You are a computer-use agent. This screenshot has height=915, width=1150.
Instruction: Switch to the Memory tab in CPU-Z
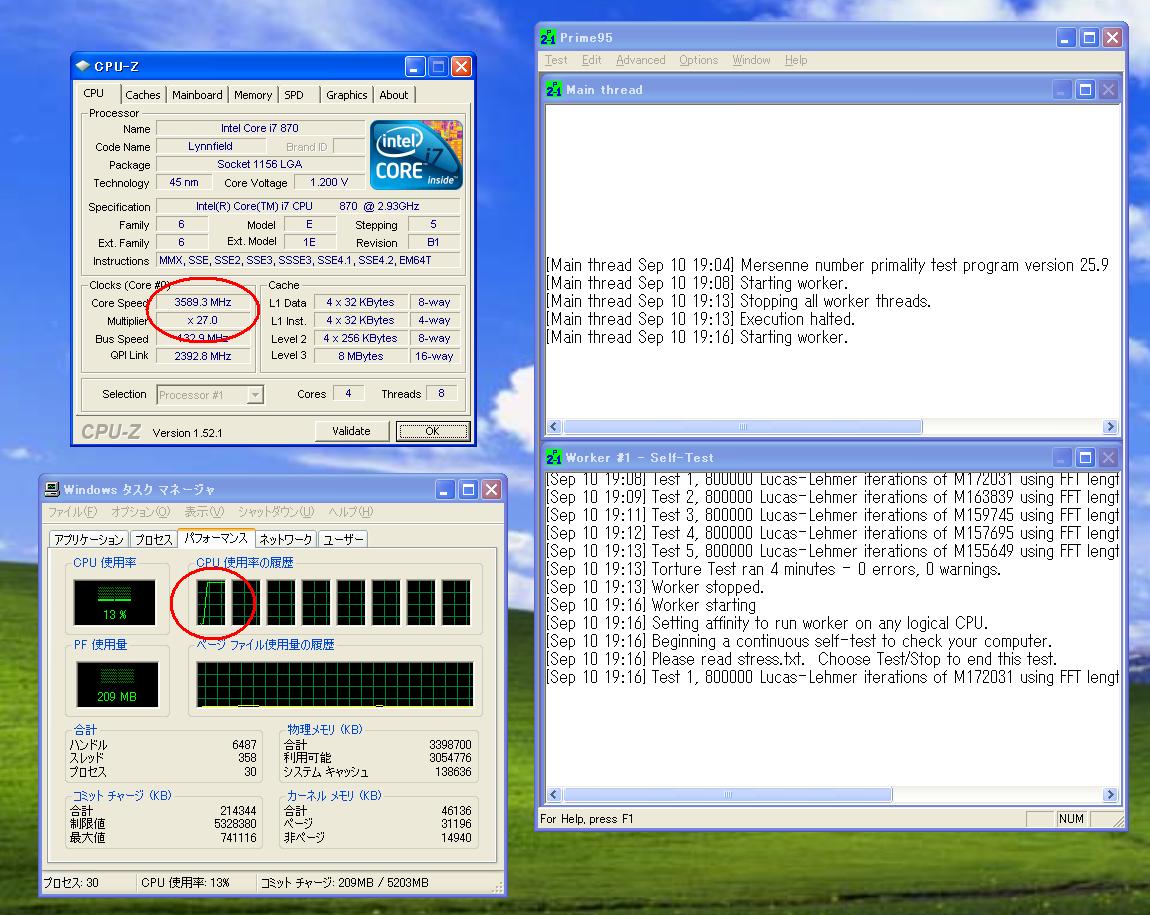click(x=253, y=95)
